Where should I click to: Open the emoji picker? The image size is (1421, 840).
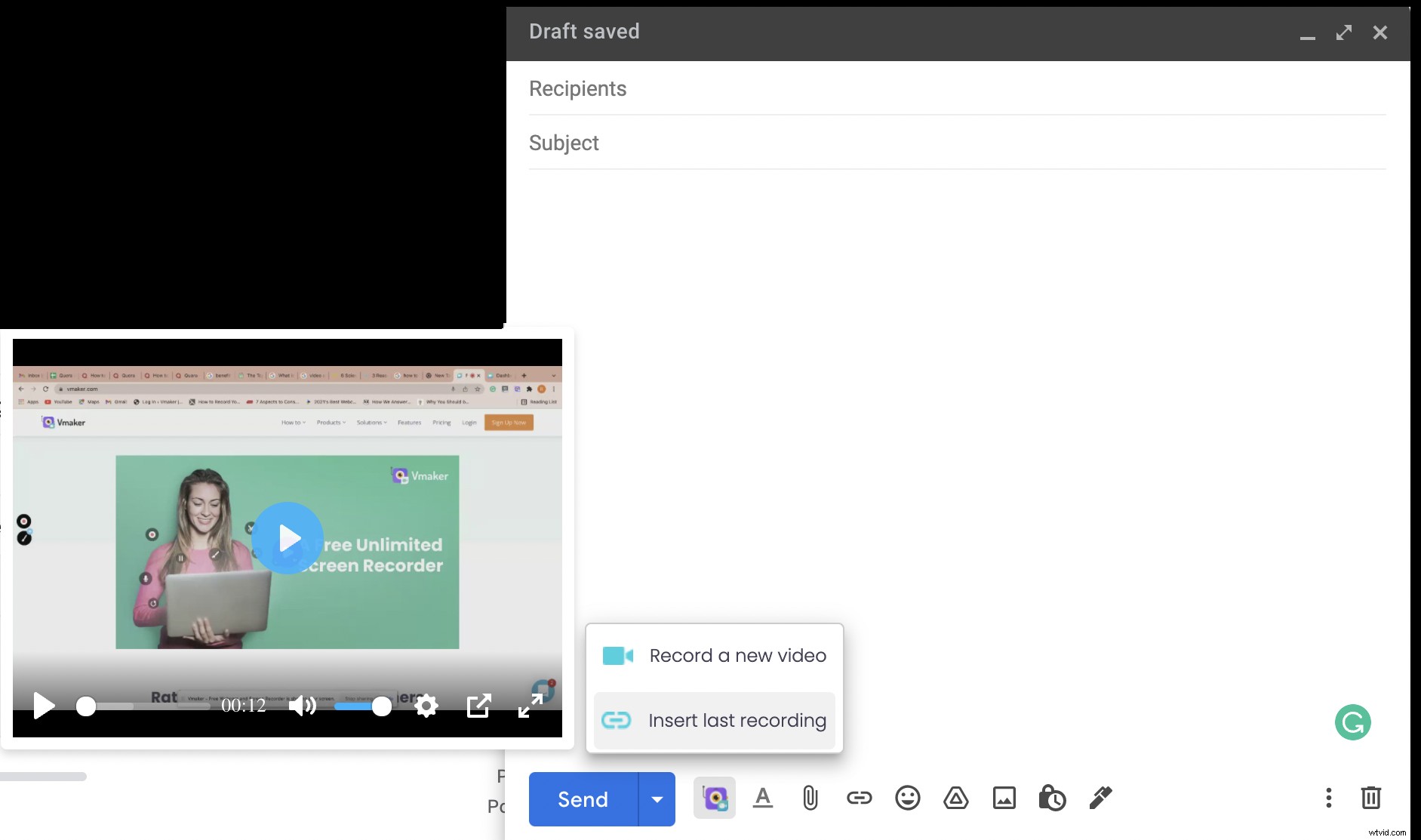907,798
